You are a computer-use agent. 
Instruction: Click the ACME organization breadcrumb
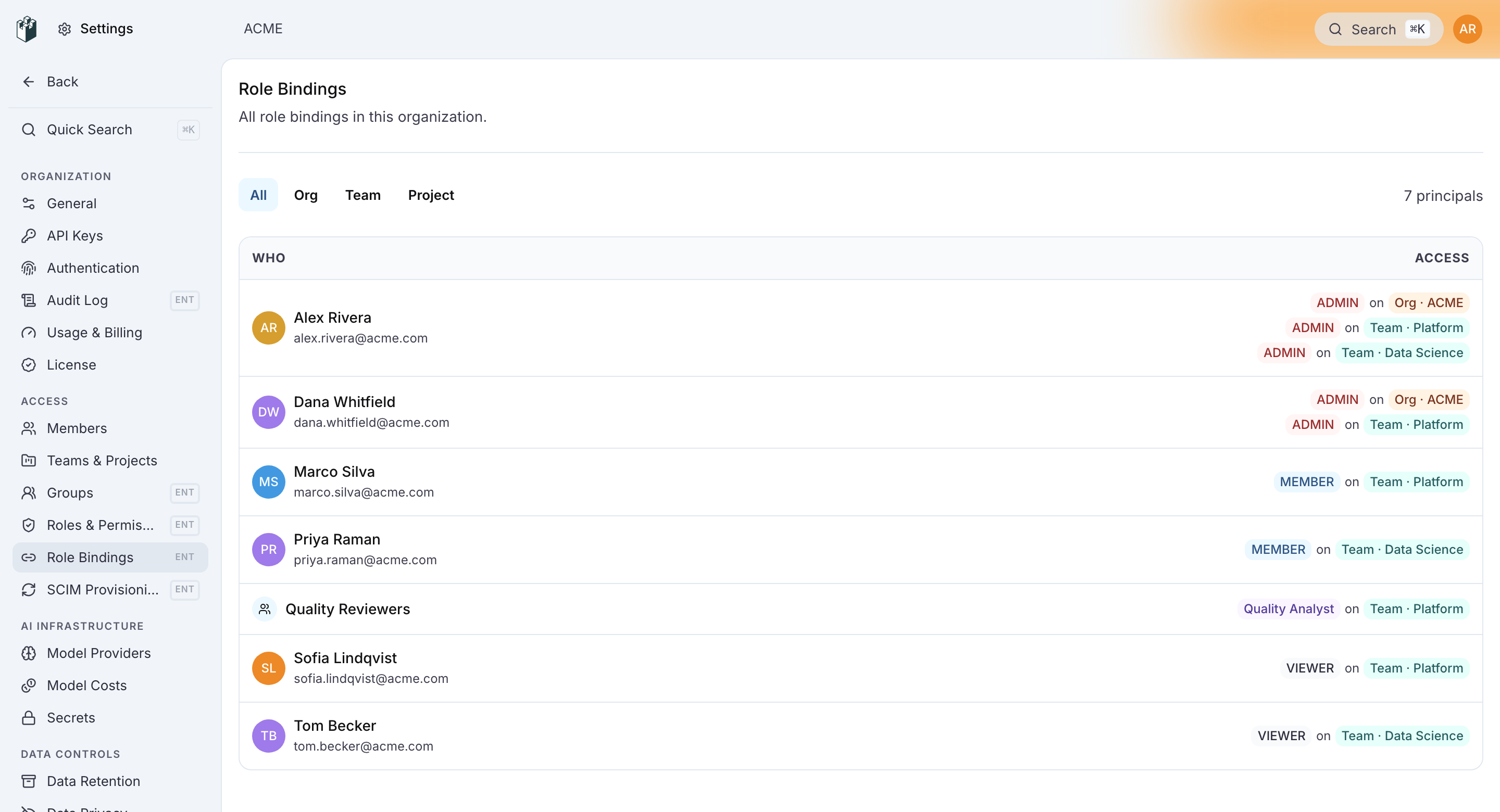263,29
